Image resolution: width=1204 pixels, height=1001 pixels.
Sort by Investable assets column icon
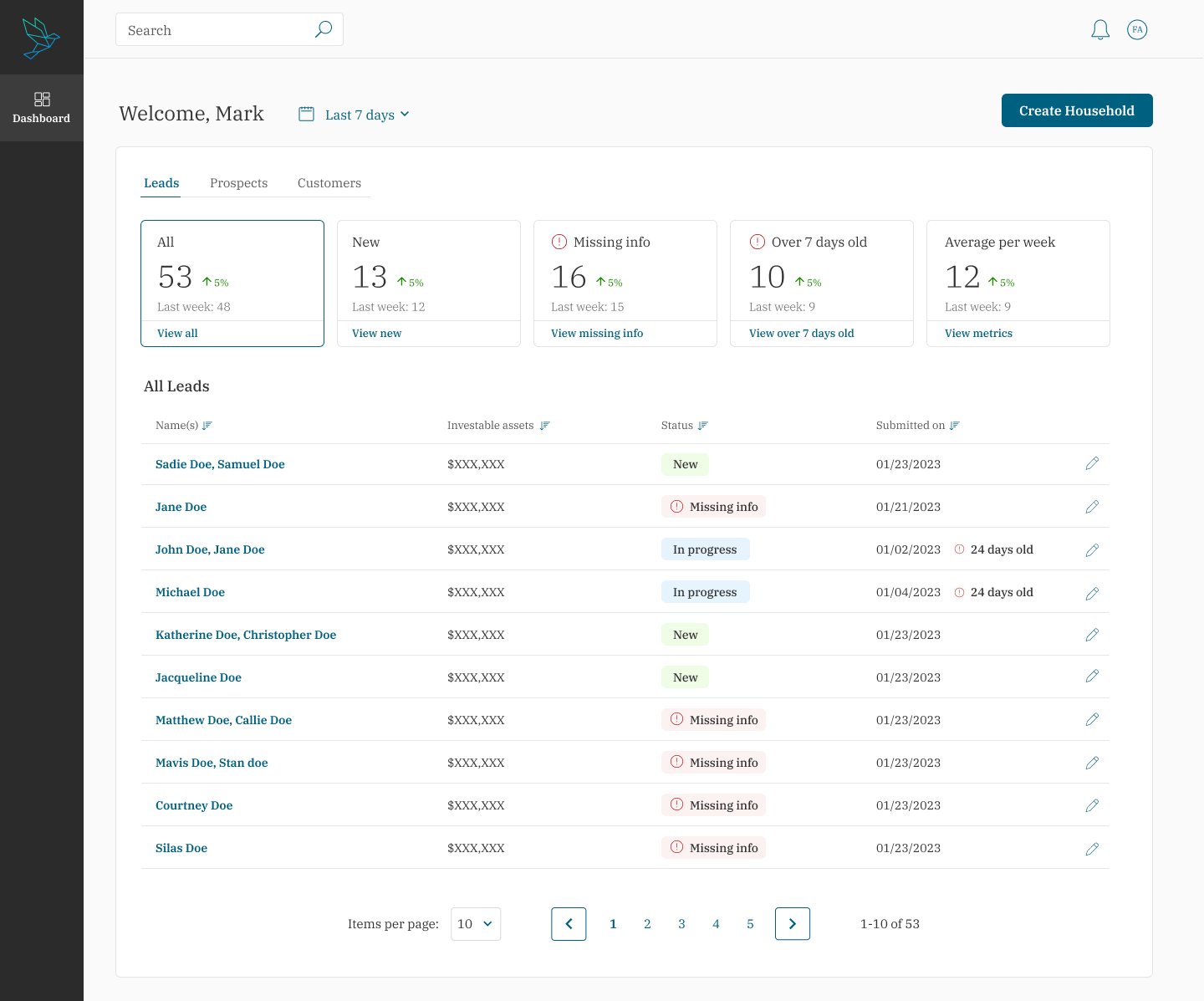pyautogui.click(x=545, y=426)
